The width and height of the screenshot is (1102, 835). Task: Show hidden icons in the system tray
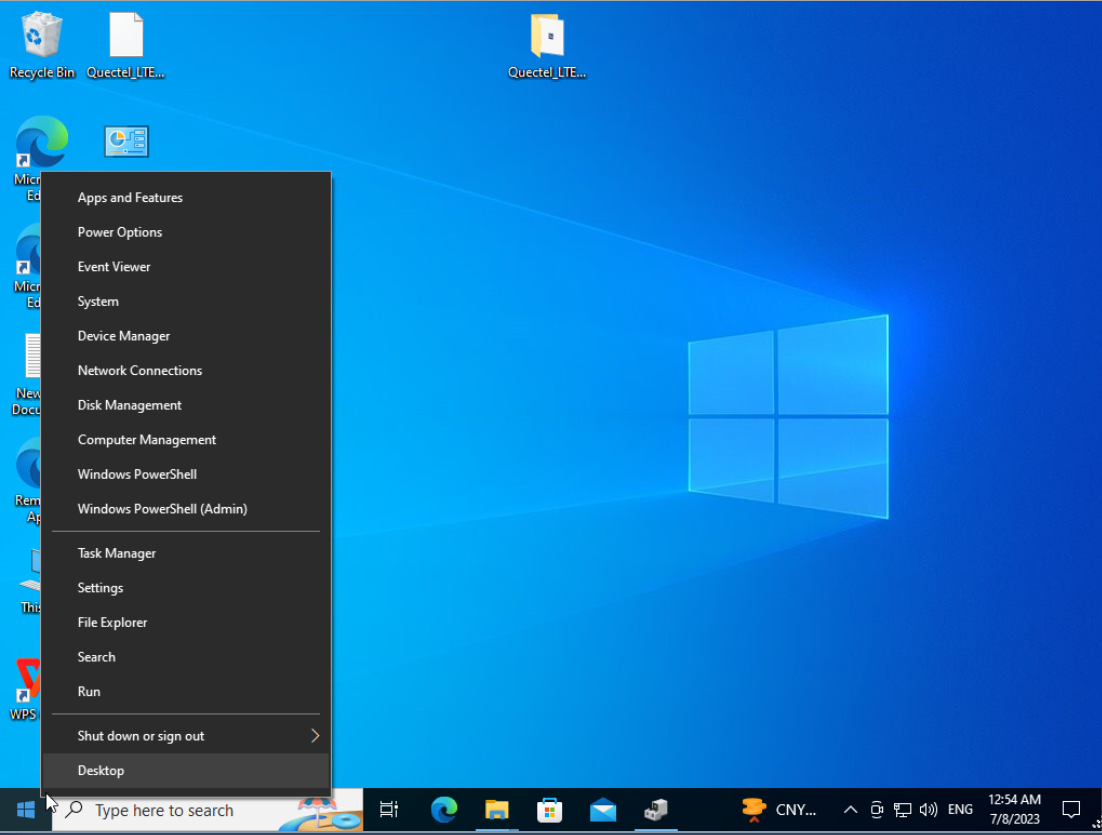(849, 810)
